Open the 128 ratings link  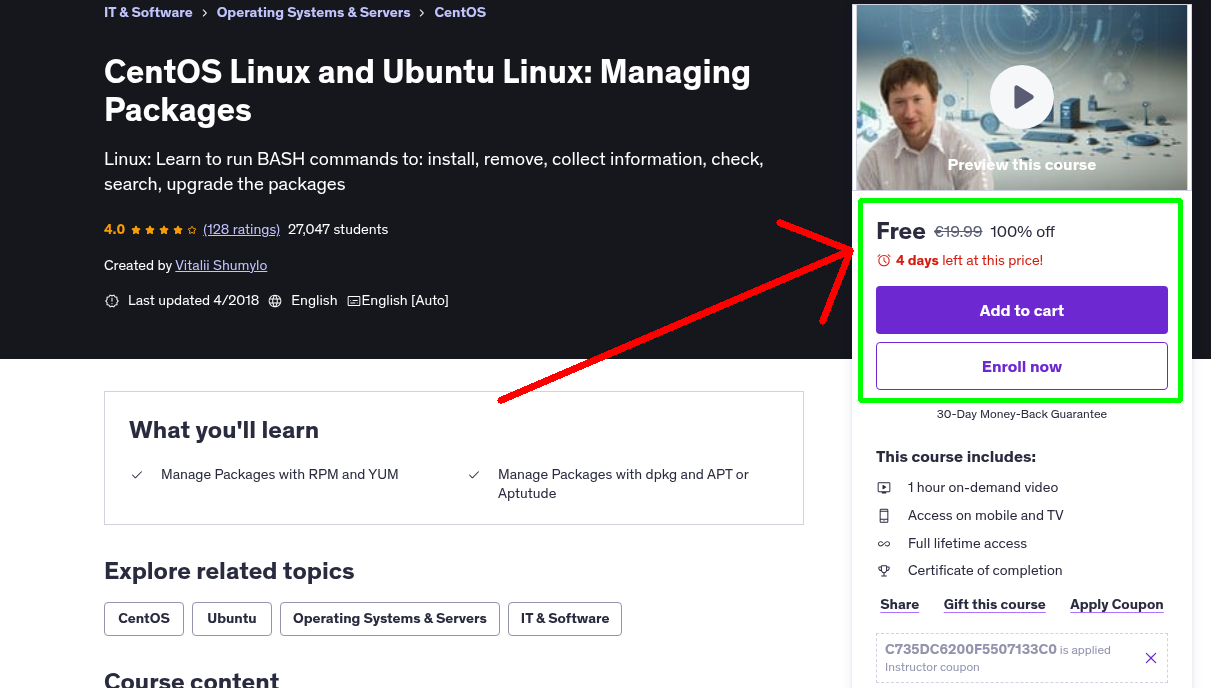click(241, 229)
